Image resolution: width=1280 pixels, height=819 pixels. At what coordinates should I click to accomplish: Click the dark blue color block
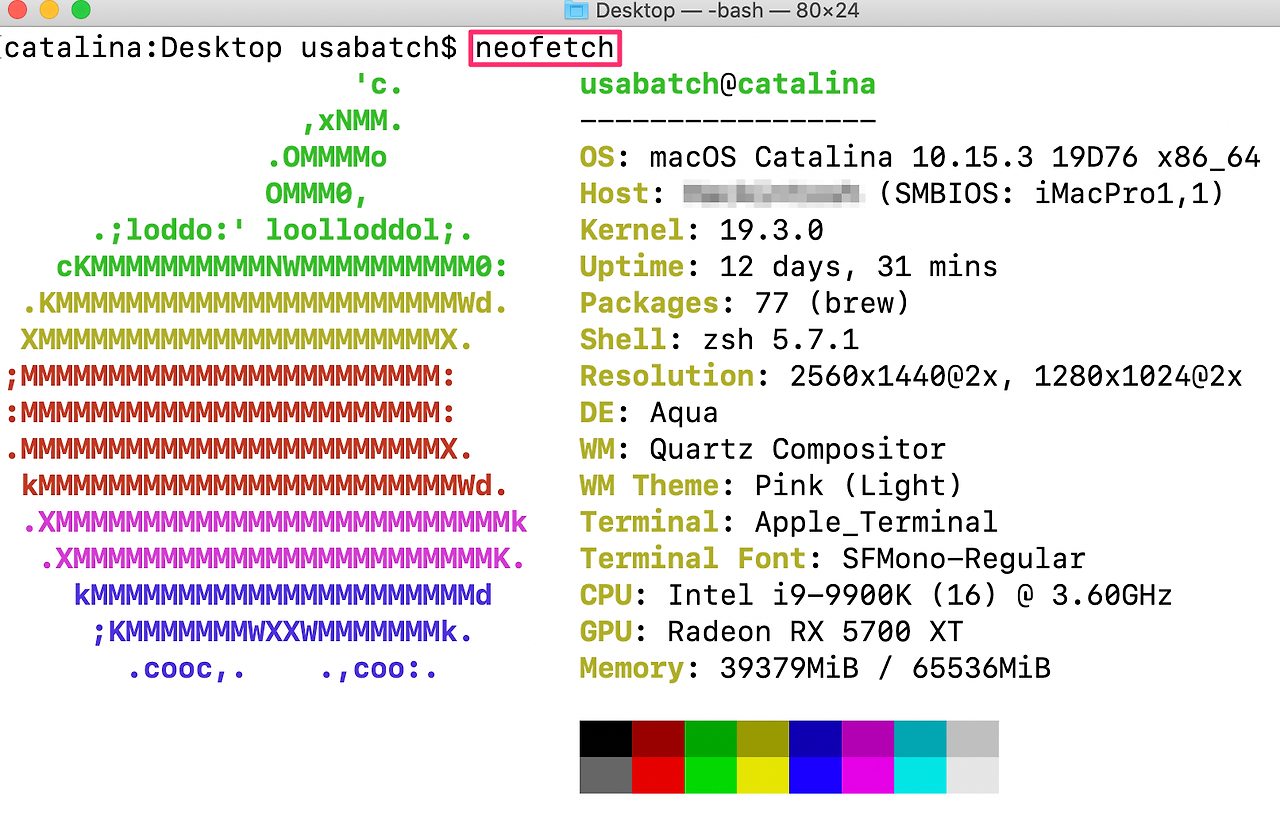click(x=815, y=739)
